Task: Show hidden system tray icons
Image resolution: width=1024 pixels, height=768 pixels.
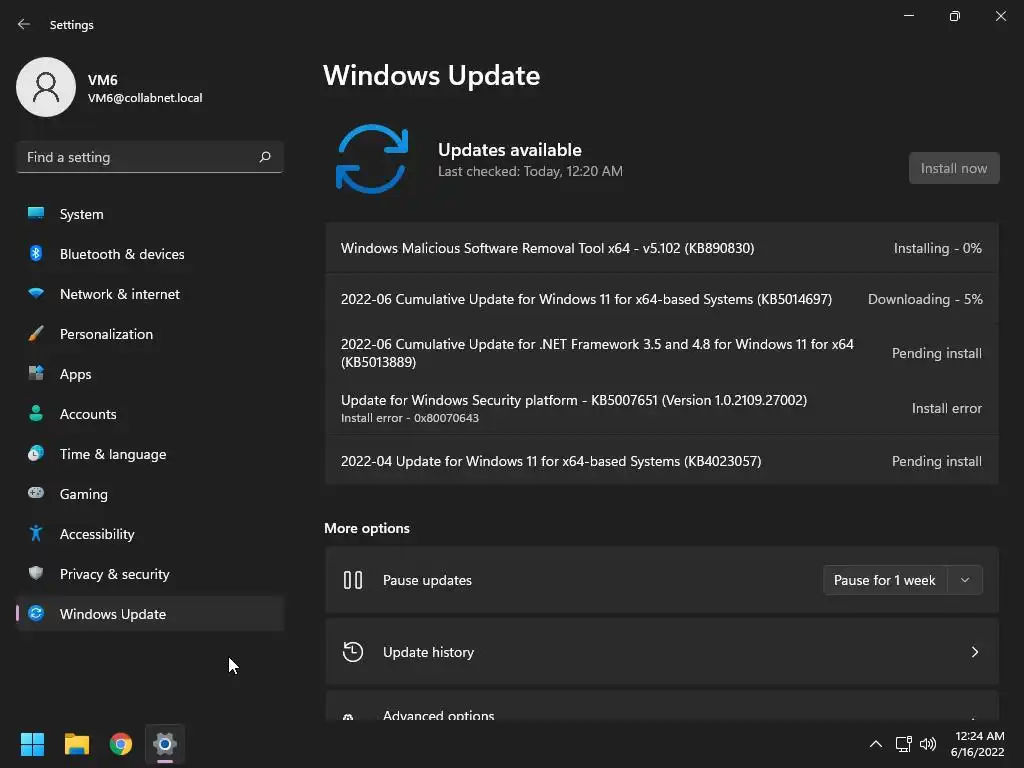Action: 876,744
